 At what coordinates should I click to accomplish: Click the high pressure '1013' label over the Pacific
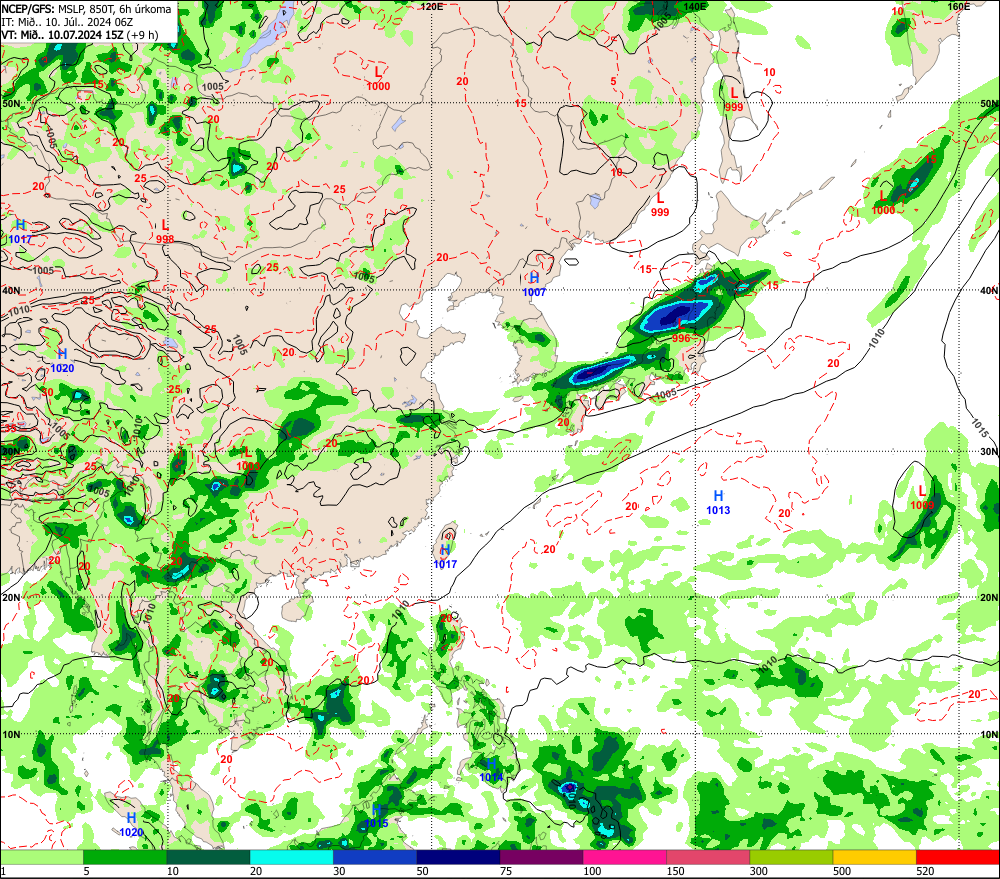[718, 510]
